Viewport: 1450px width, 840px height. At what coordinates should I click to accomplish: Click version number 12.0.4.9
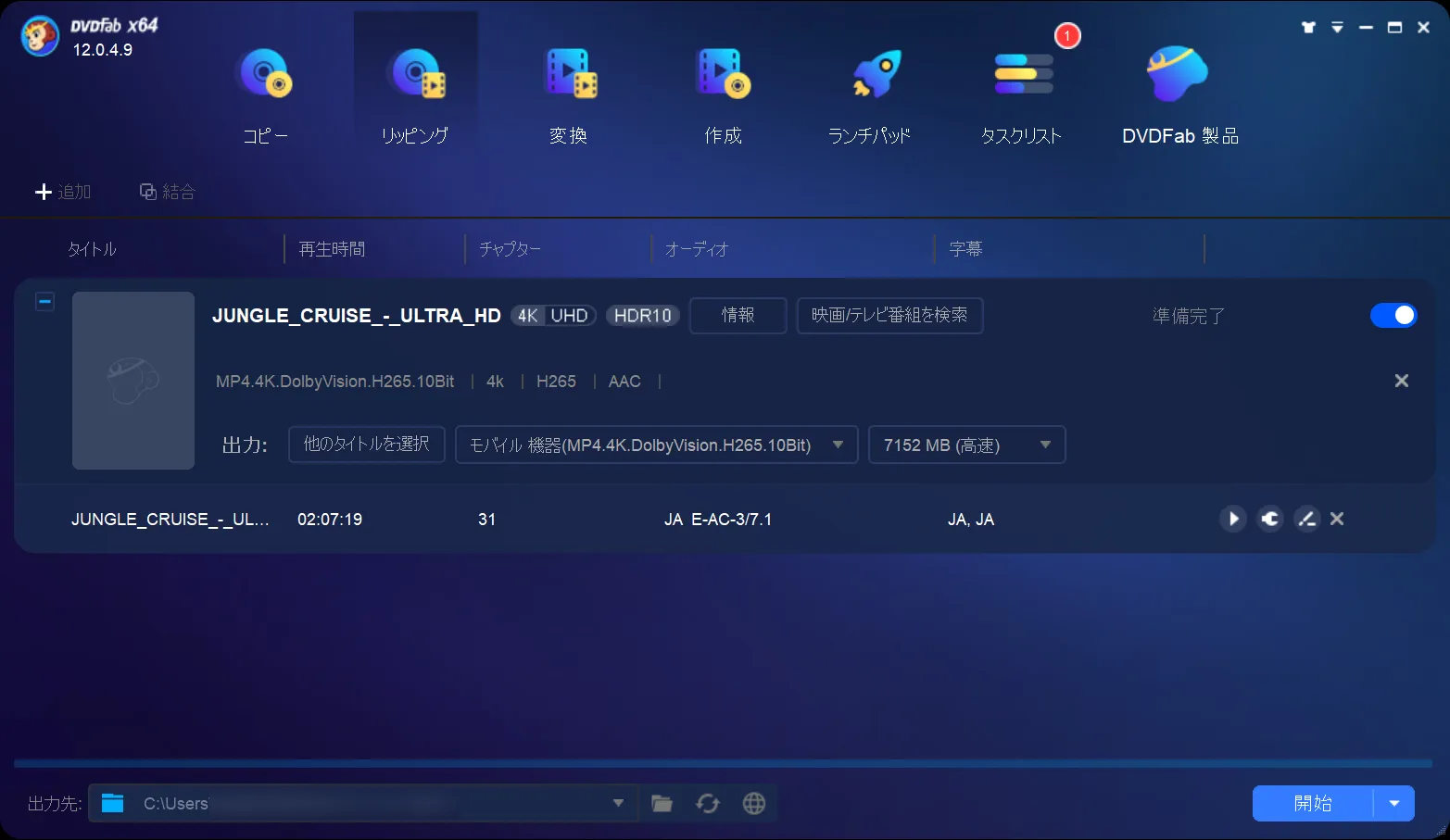click(103, 50)
